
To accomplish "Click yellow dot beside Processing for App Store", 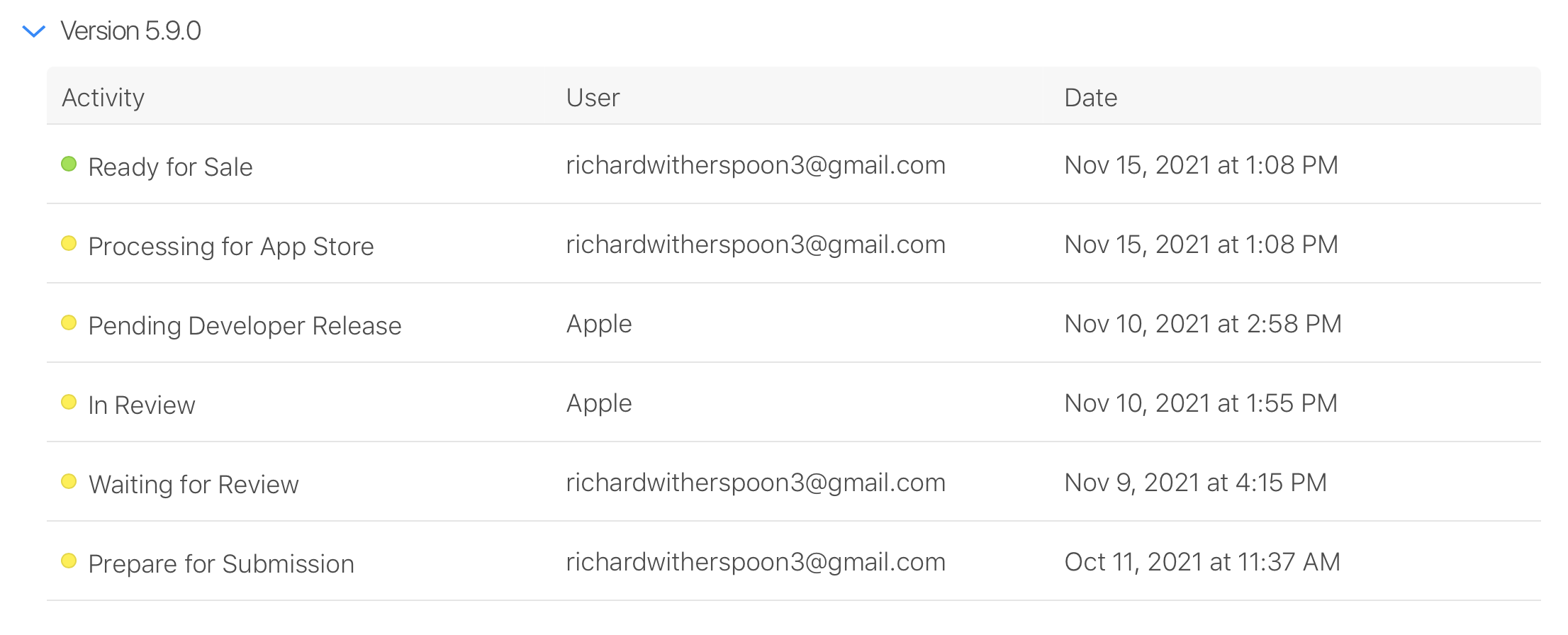I will point(69,244).
